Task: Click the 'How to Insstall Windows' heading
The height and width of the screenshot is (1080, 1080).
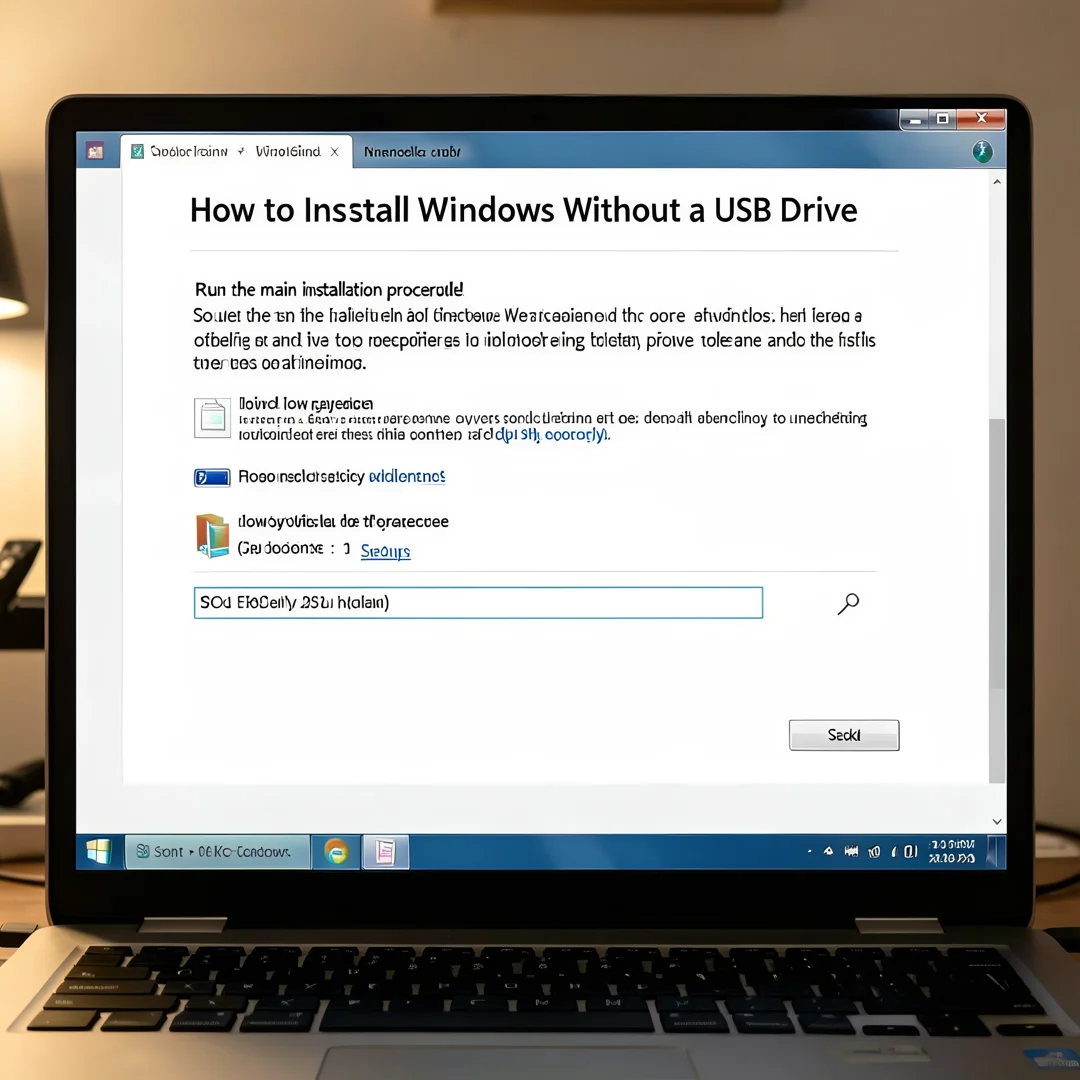Action: pos(523,210)
